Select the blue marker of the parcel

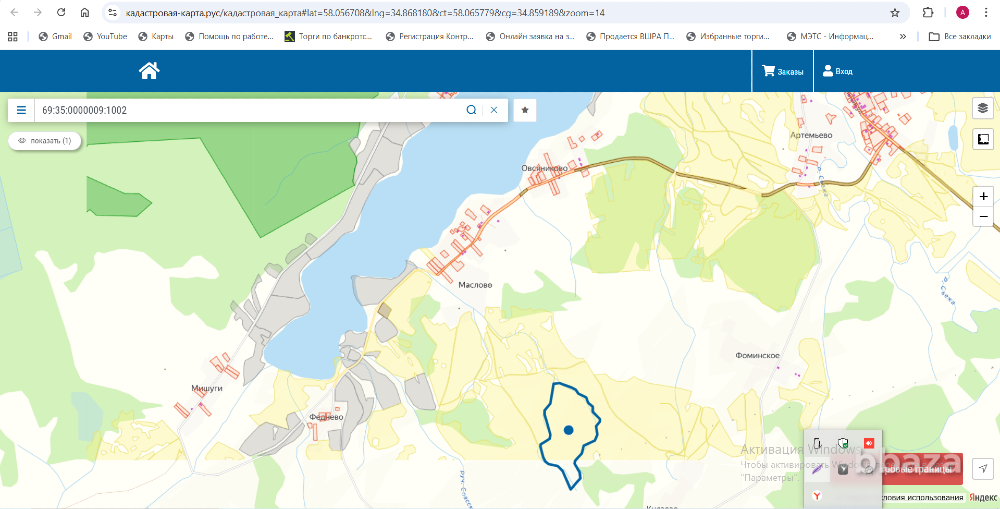click(568, 430)
